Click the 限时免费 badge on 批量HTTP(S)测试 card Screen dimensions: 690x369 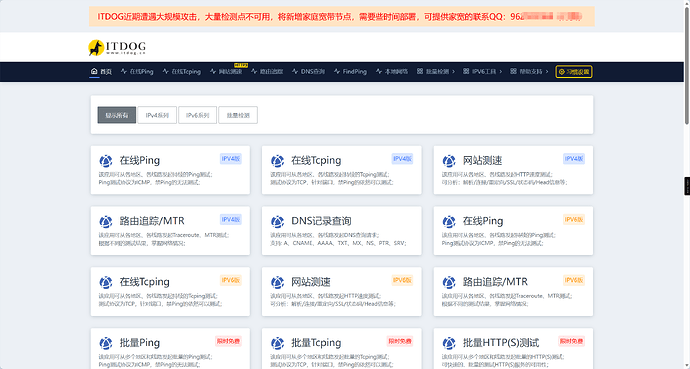[571, 341]
